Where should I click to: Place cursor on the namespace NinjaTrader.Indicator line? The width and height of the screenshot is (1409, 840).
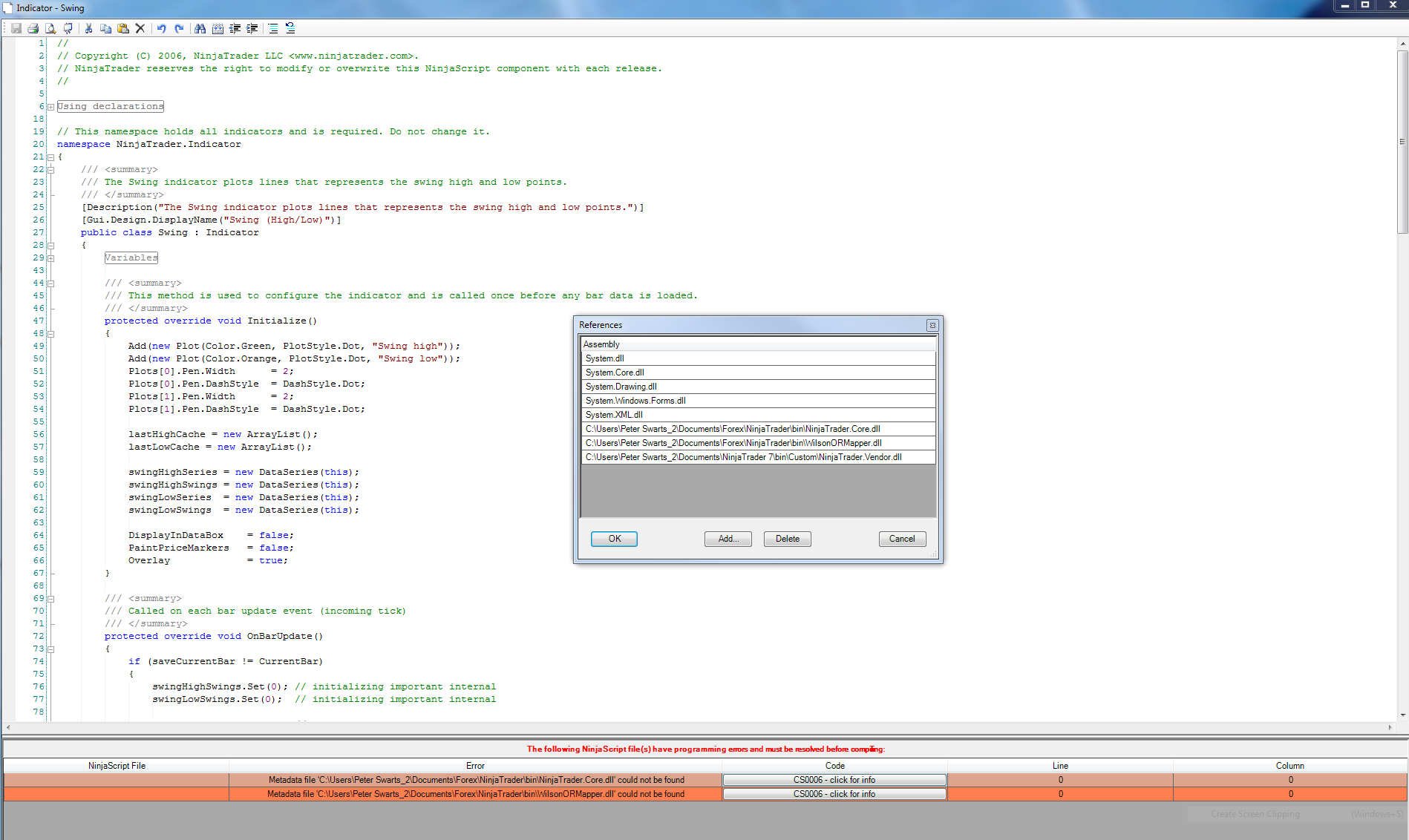pyautogui.click(x=149, y=145)
